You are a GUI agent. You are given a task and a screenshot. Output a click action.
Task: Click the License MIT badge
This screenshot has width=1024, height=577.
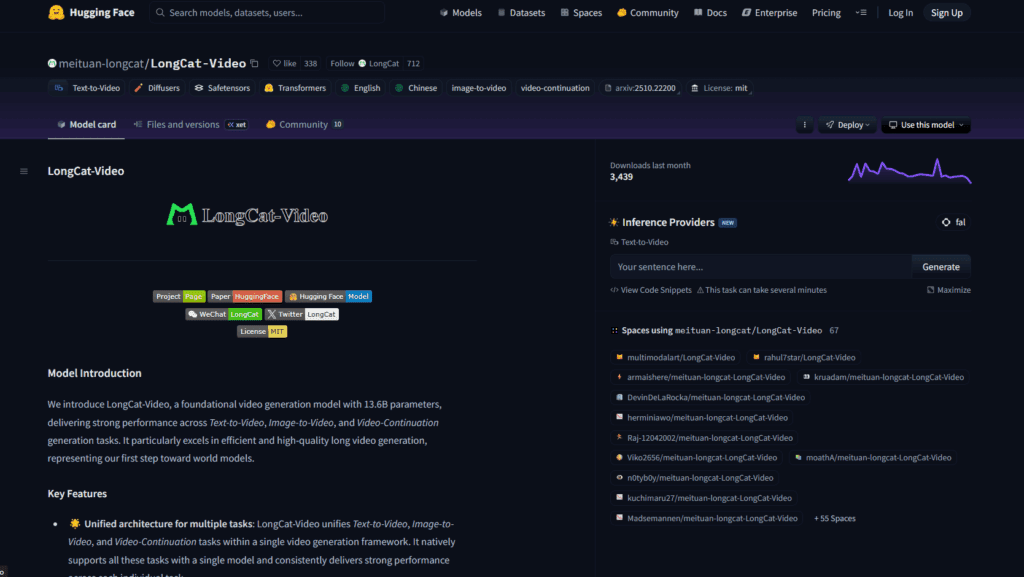(x=262, y=332)
